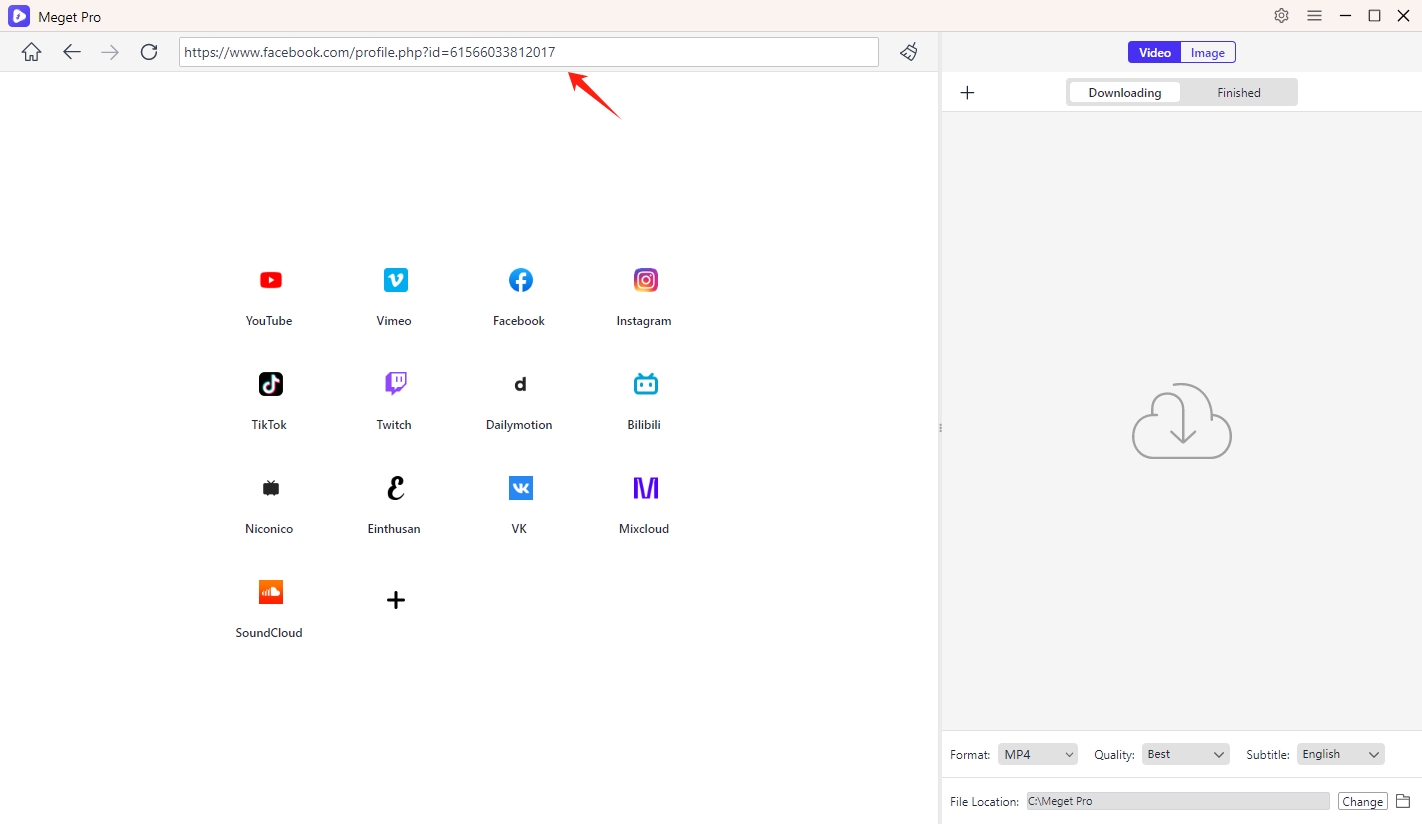The width and height of the screenshot is (1422, 824).
Task: Switch to Video mode
Action: [x=1155, y=53]
